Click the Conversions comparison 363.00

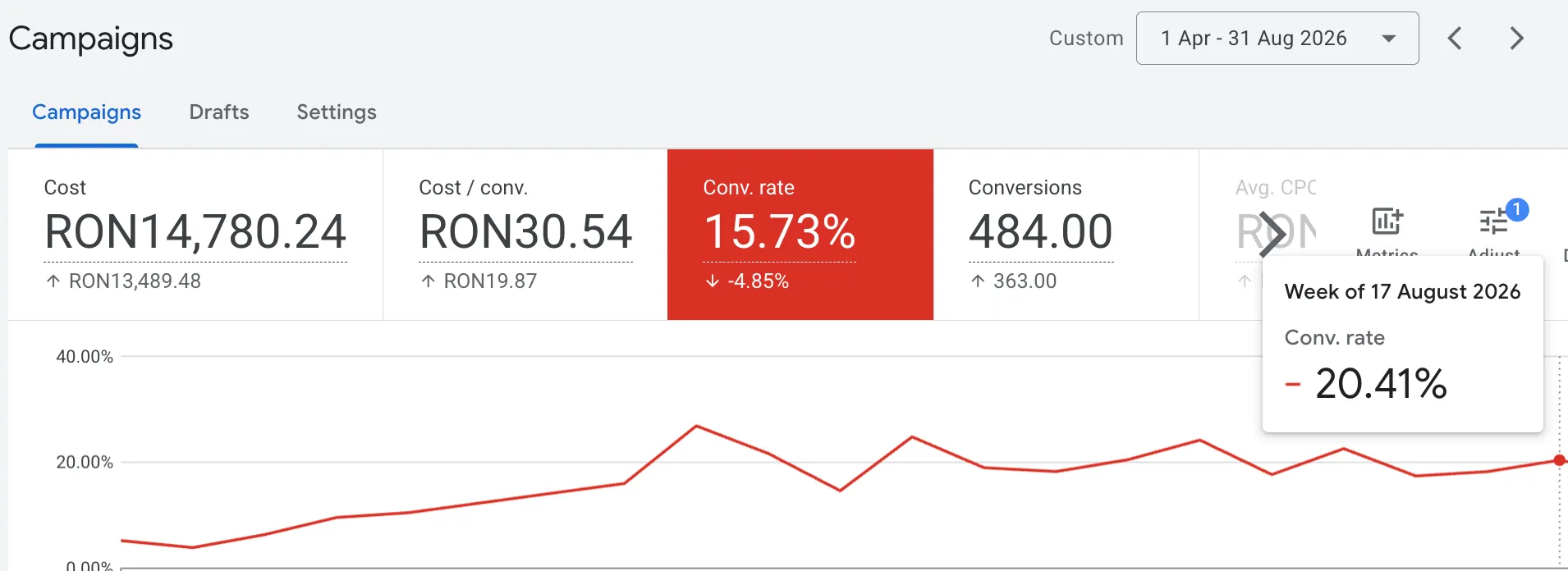(1025, 281)
